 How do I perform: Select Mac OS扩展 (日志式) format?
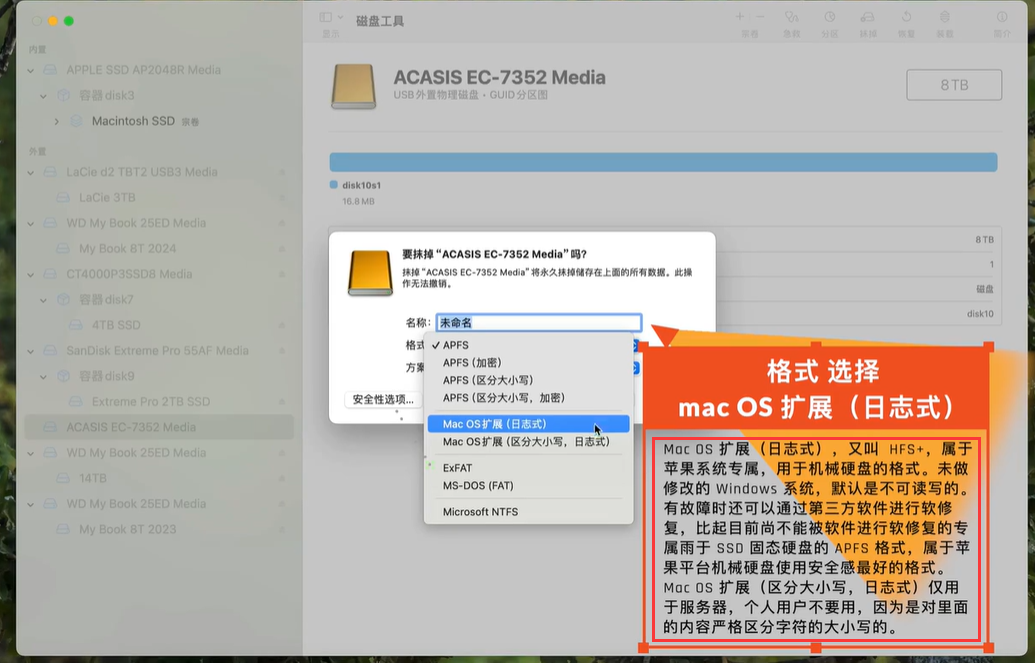coord(528,424)
